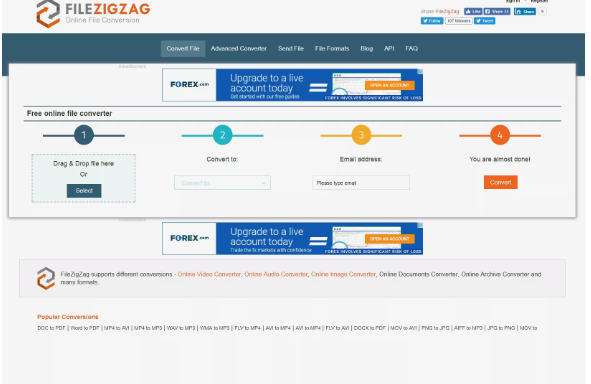The width and height of the screenshot is (591, 384).
Task: Open the DOC to PDF conversion link
Action: point(51,328)
